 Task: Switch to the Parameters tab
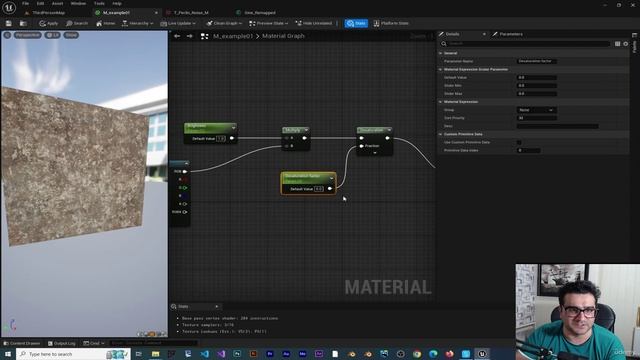click(511, 34)
